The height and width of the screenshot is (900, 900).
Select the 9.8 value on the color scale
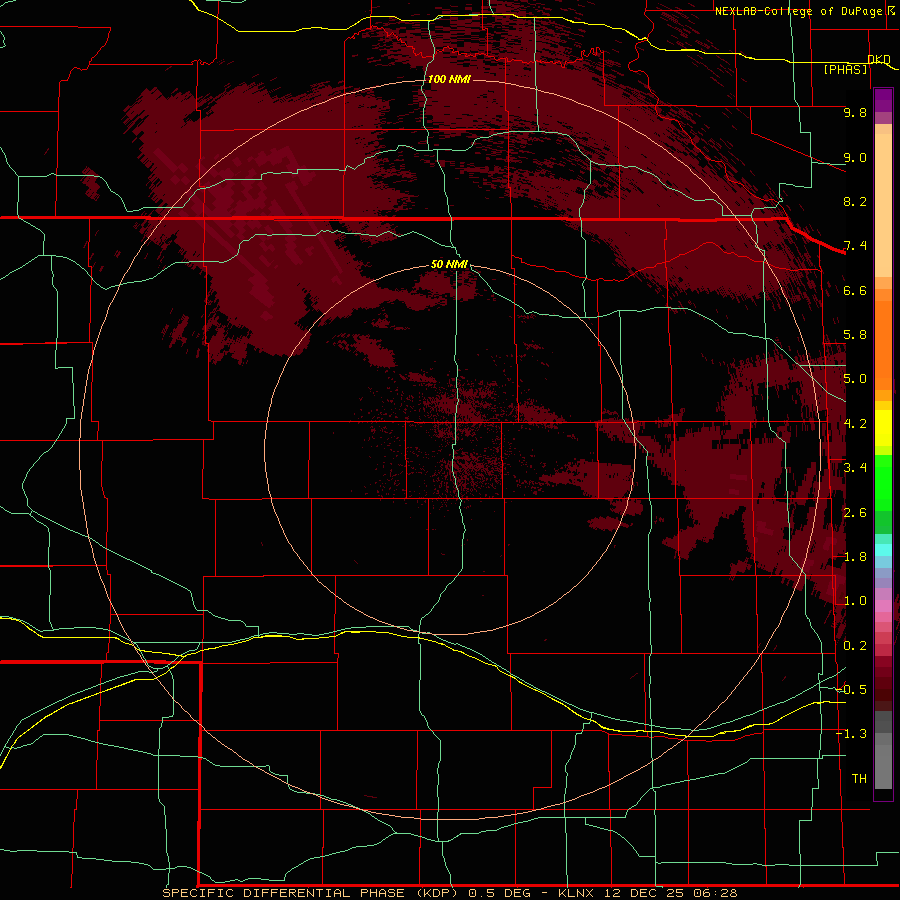click(x=855, y=112)
